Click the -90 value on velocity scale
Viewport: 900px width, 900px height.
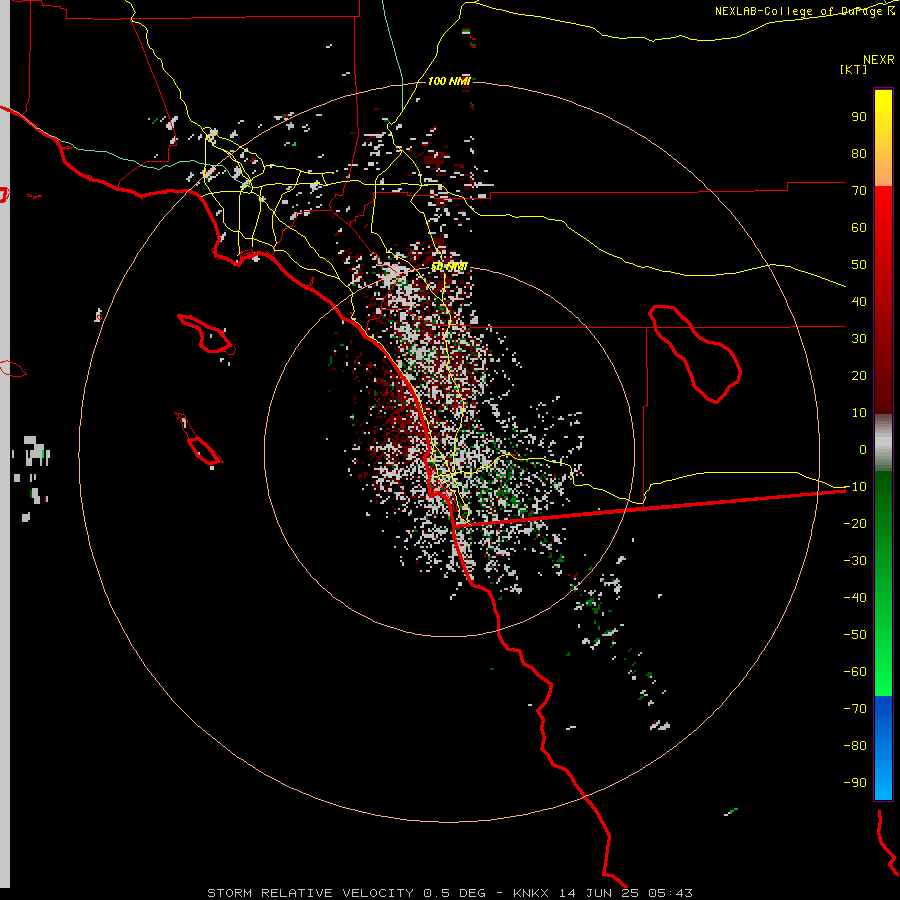click(855, 782)
